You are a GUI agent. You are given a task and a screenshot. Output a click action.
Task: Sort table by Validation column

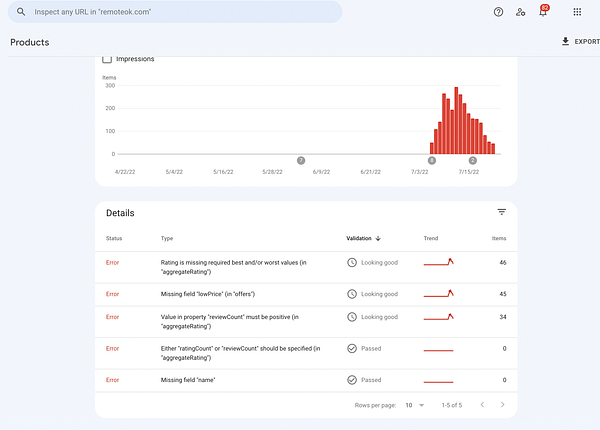[363, 239]
